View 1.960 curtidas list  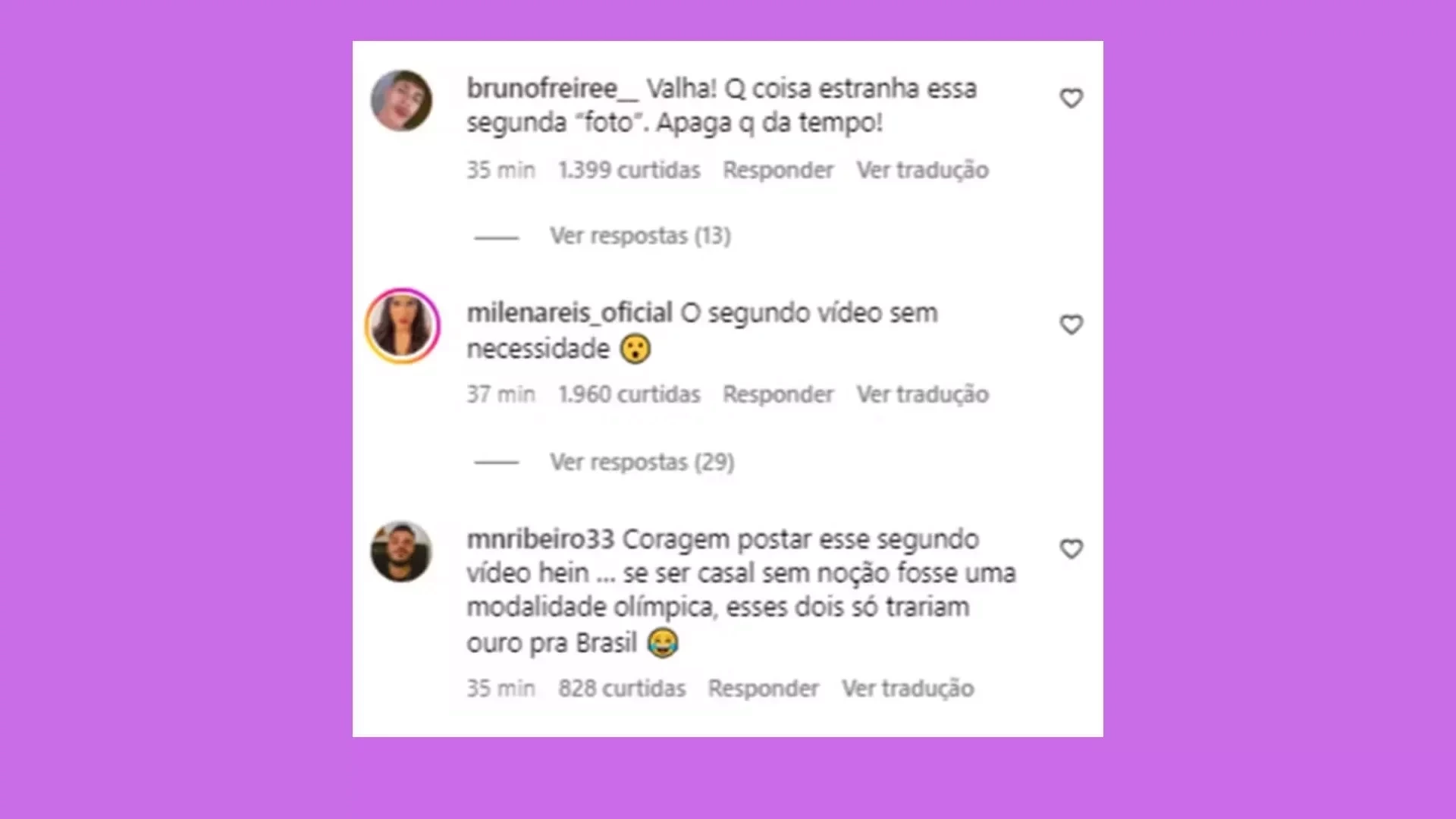[629, 394]
